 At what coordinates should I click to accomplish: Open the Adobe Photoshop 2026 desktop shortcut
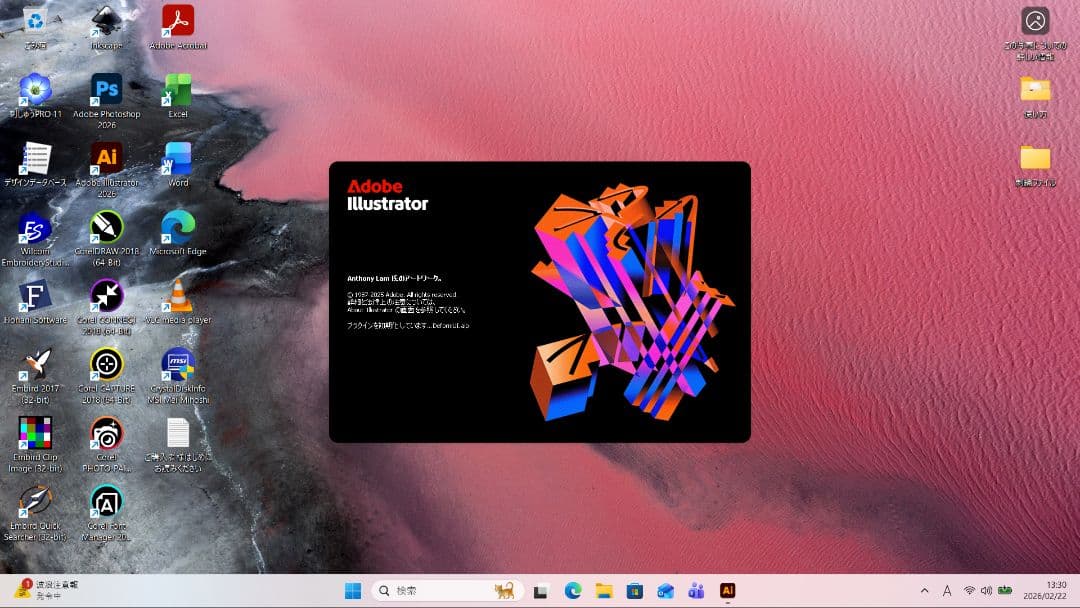tap(106, 90)
